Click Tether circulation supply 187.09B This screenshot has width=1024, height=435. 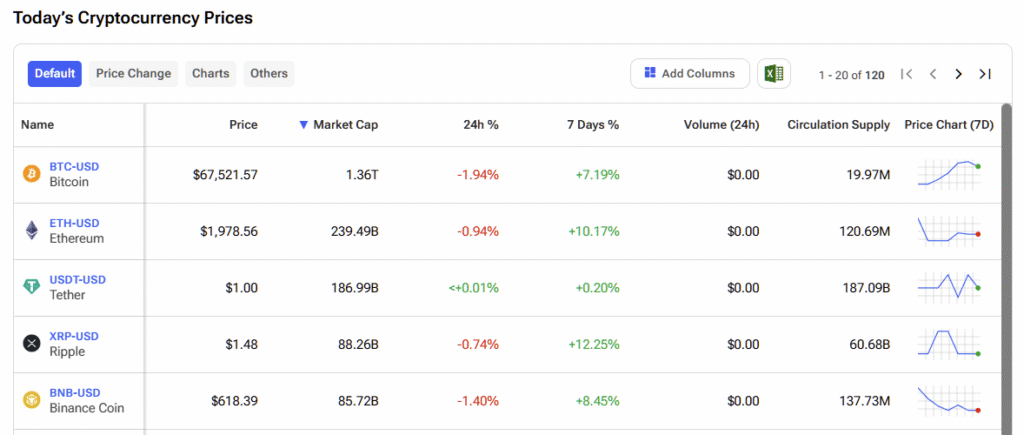click(866, 287)
